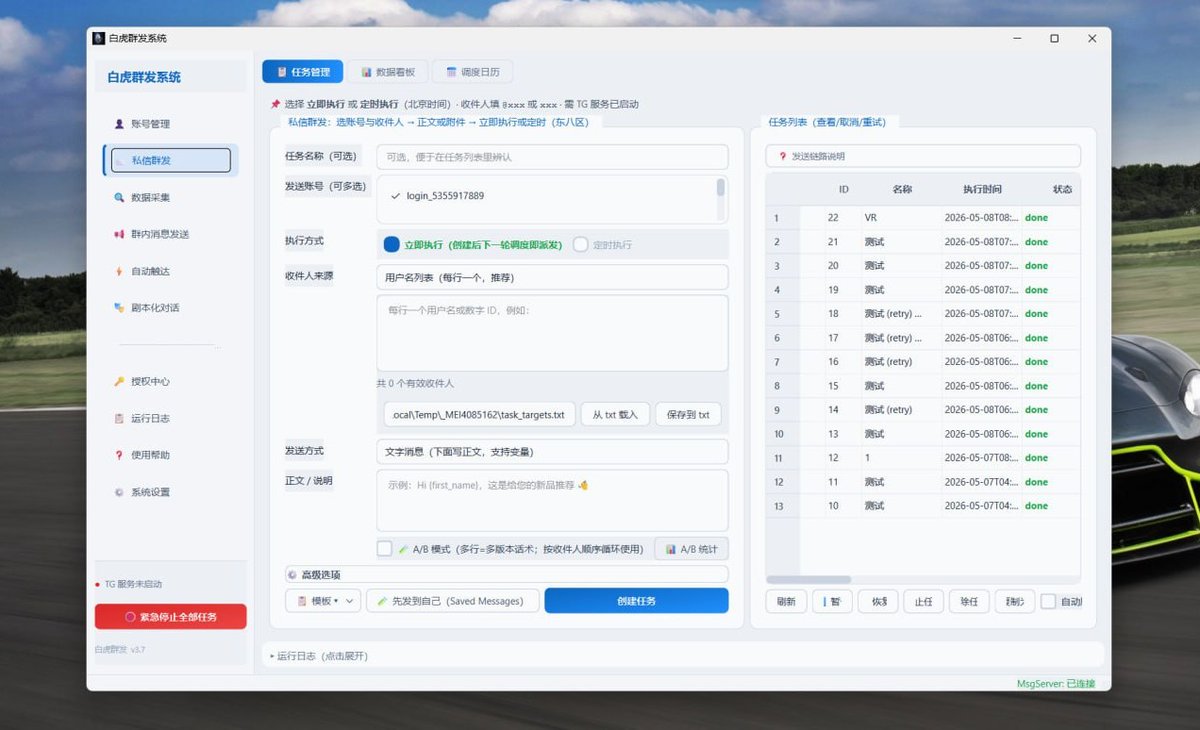Click the recipient usernames text area
1200x730 pixels.
pyautogui.click(x=552, y=333)
